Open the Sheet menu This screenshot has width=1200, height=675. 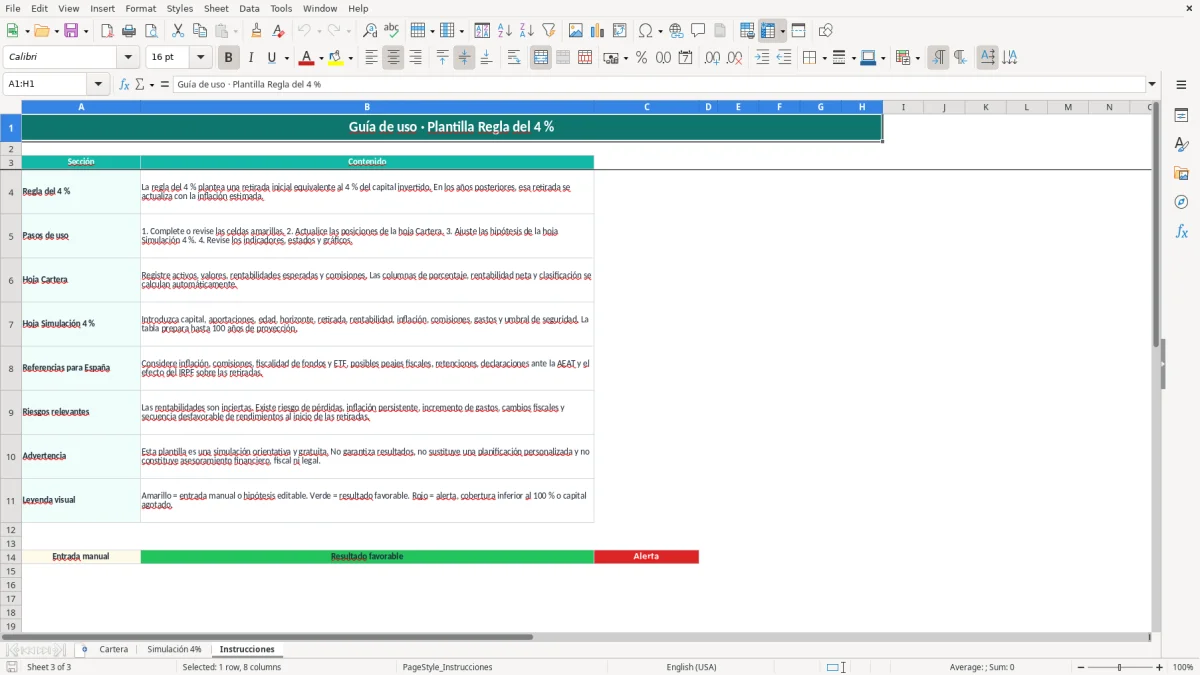(x=216, y=8)
